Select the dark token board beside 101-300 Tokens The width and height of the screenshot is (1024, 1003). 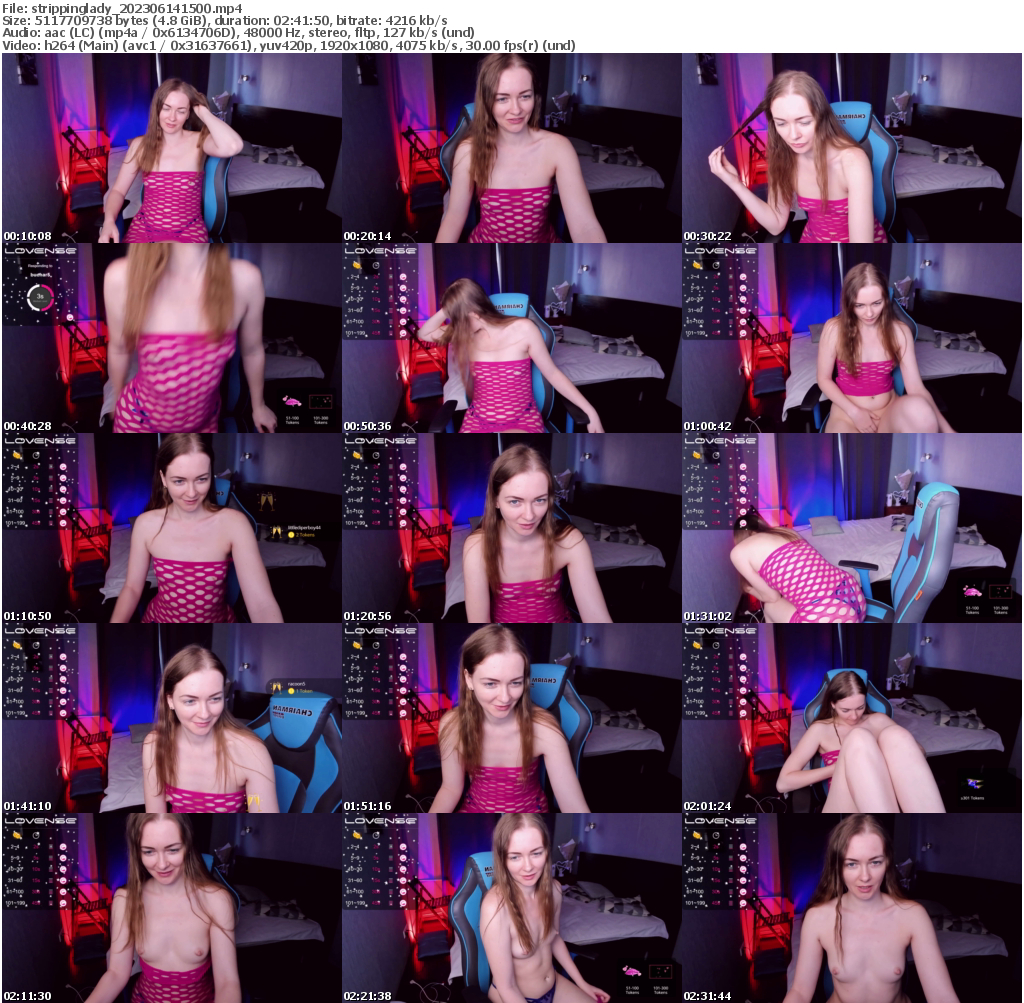(321, 401)
